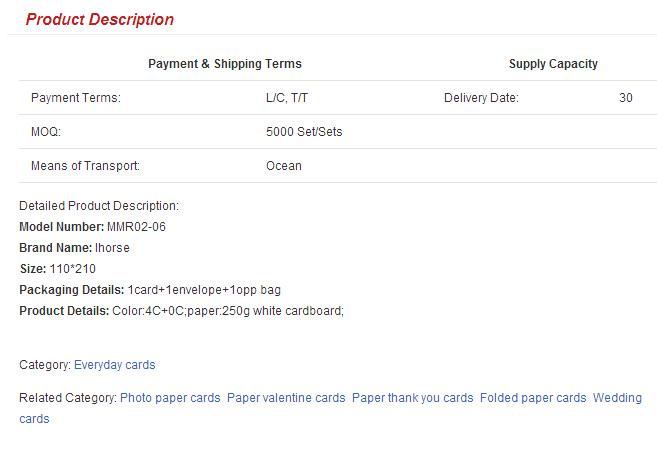Click the Supply Capacity column header
The width and height of the screenshot is (657, 450).
(553, 64)
